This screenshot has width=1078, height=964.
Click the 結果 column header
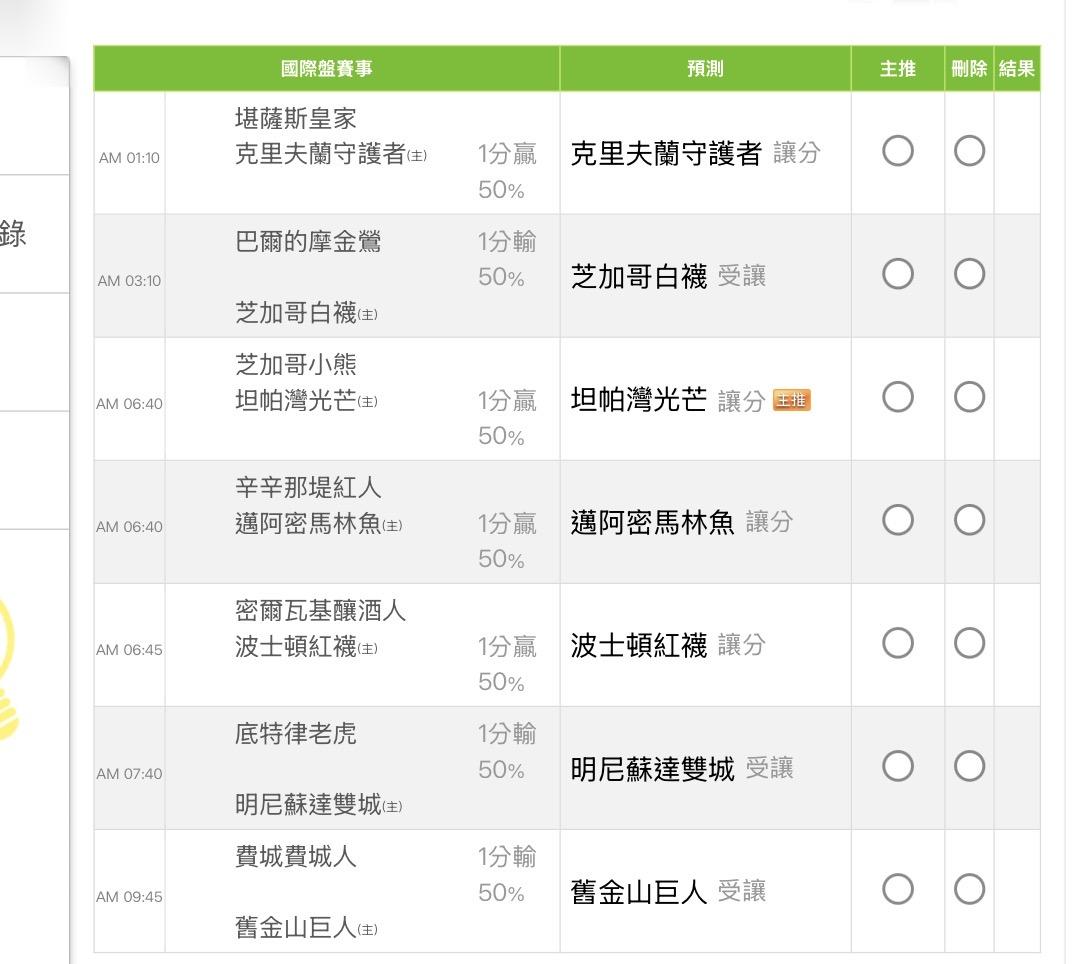[1016, 69]
